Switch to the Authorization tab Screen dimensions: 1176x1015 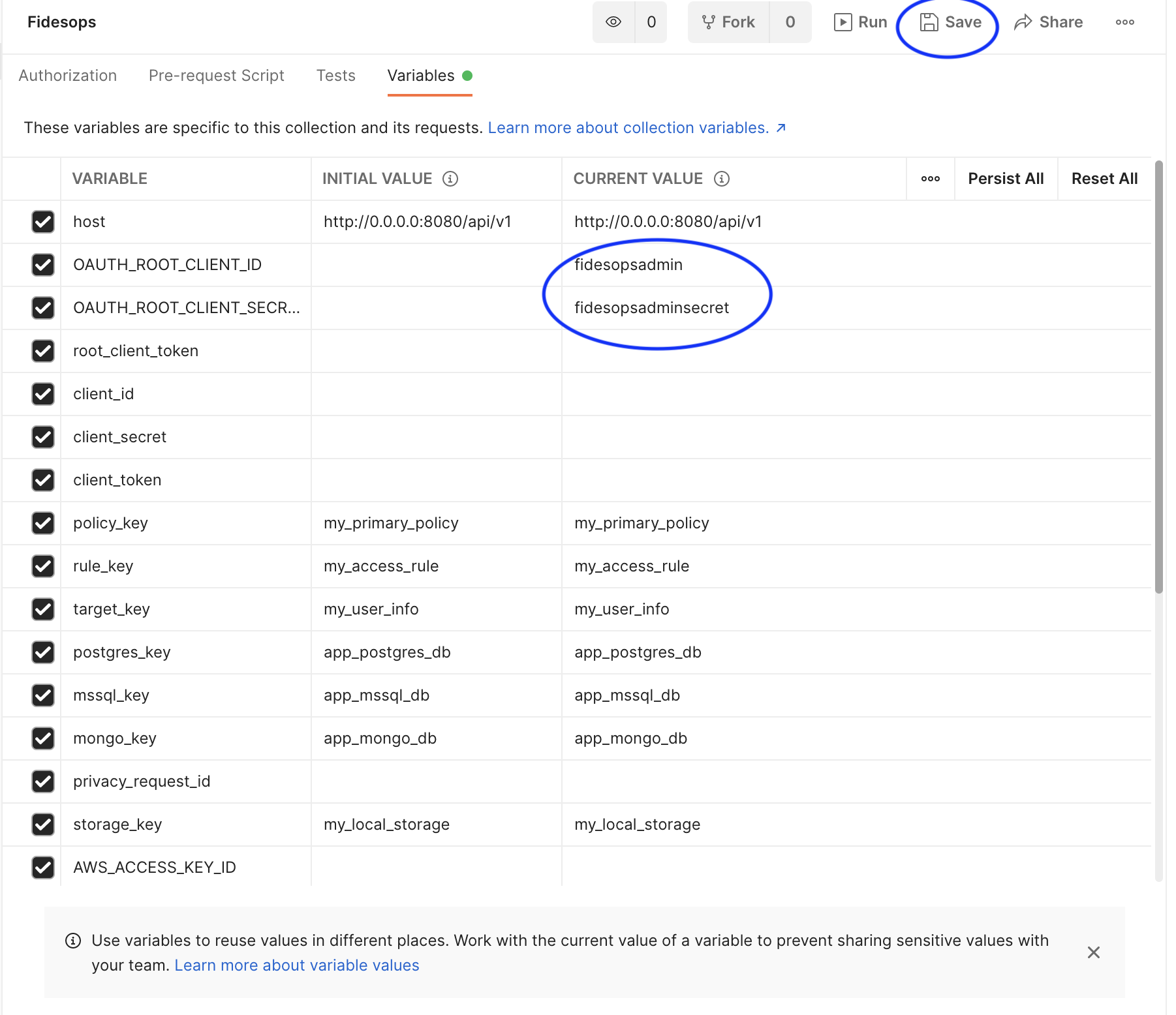[67, 75]
